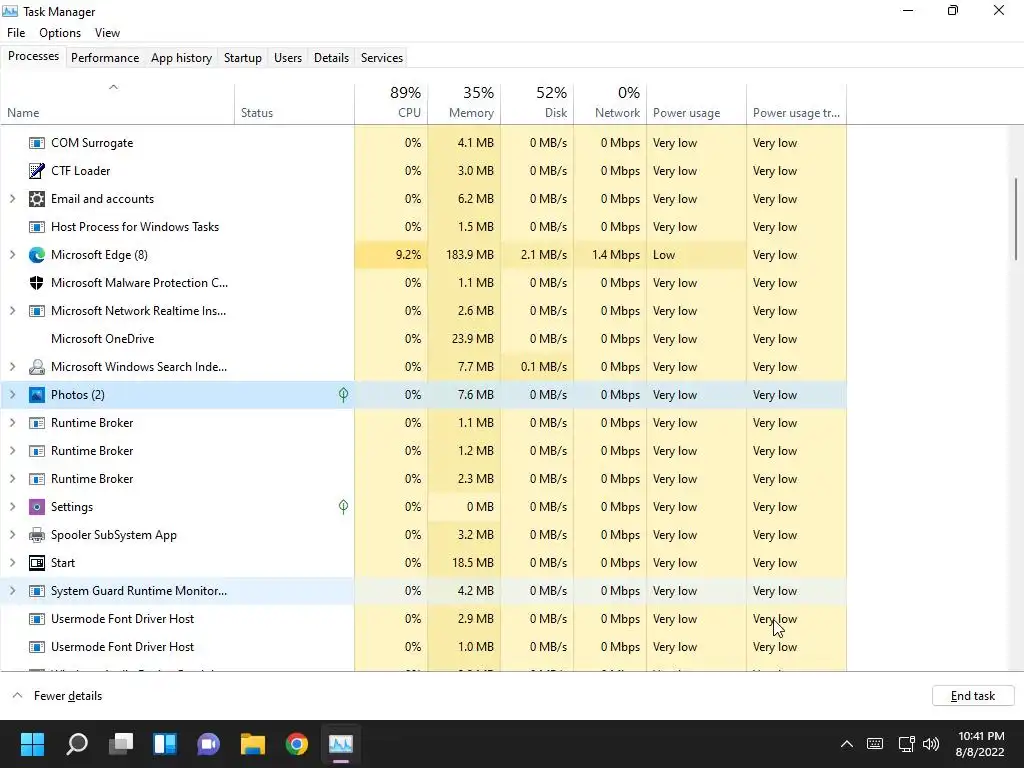The image size is (1024, 768).
Task: Click the System Guard Runtime Monitor icon
Action: click(x=37, y=591)
